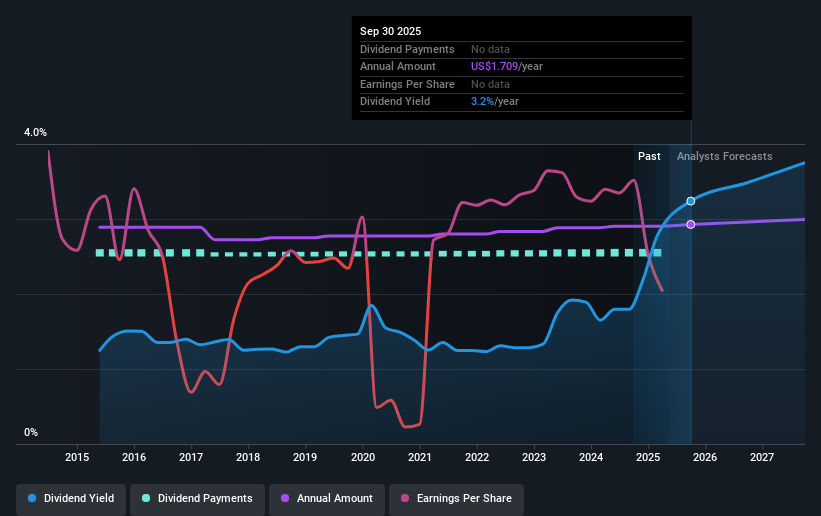Viewport: 821px width, 516px height.
Task: Click the Sep 30 2025 tooltip date
Action: coord(391,31)
